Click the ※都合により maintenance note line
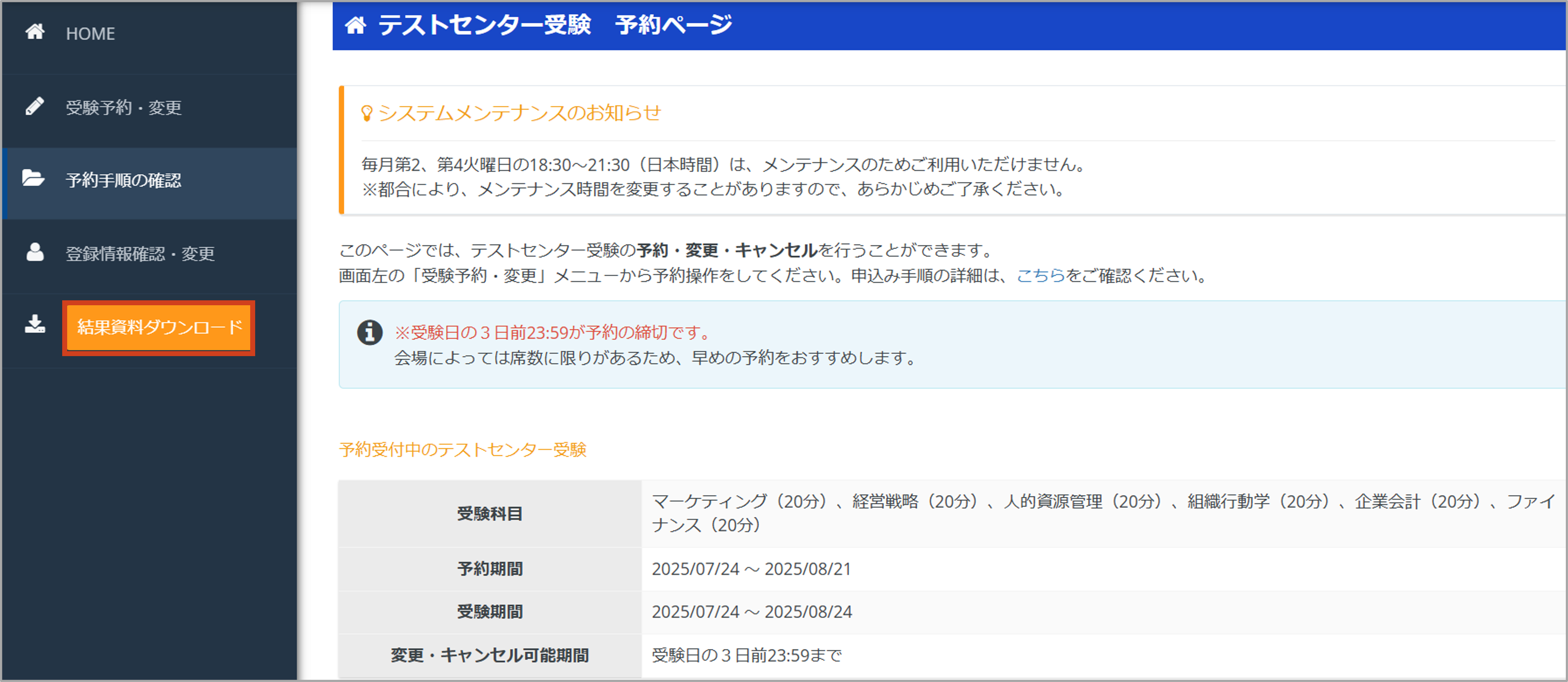 (713, 189)
